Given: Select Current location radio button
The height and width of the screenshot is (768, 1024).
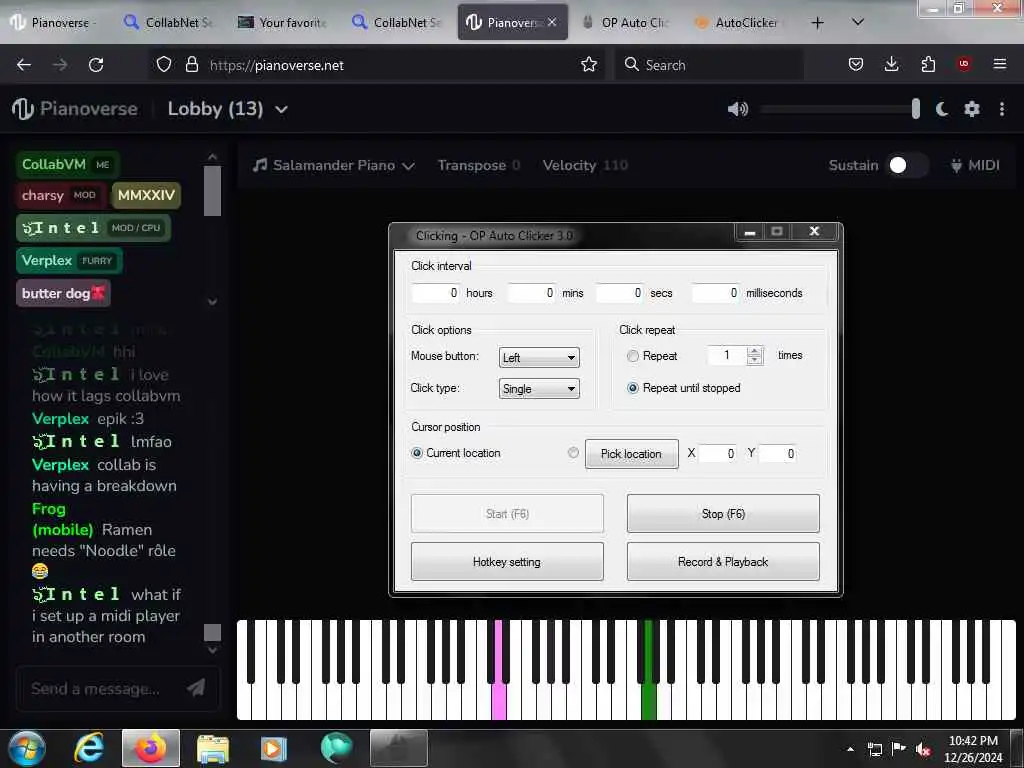Looking at the screenshot, I should [x=417, y=453].
